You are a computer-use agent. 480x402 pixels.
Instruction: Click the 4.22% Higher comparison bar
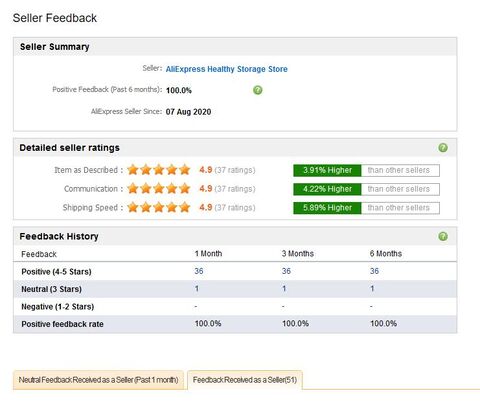click(x=366, y=189)
